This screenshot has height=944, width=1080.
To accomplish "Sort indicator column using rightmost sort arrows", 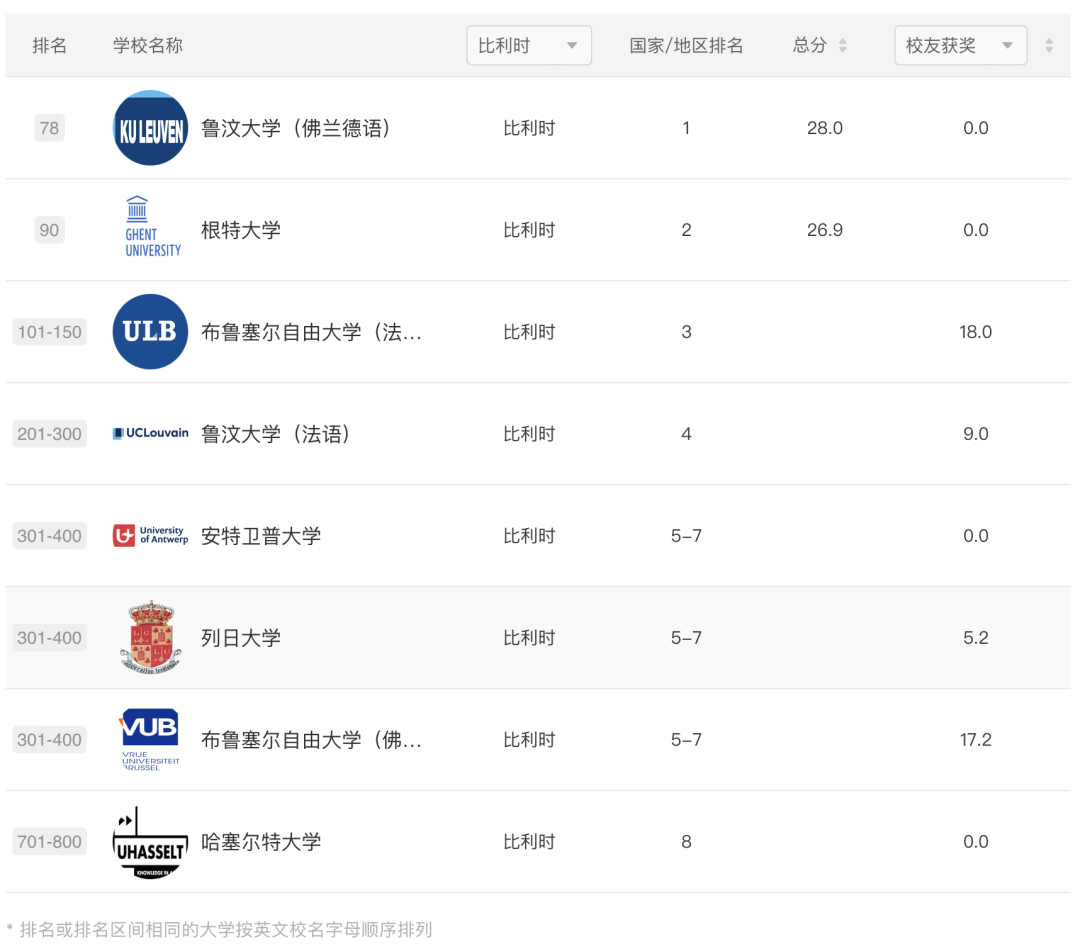I will click(1048, 45).
